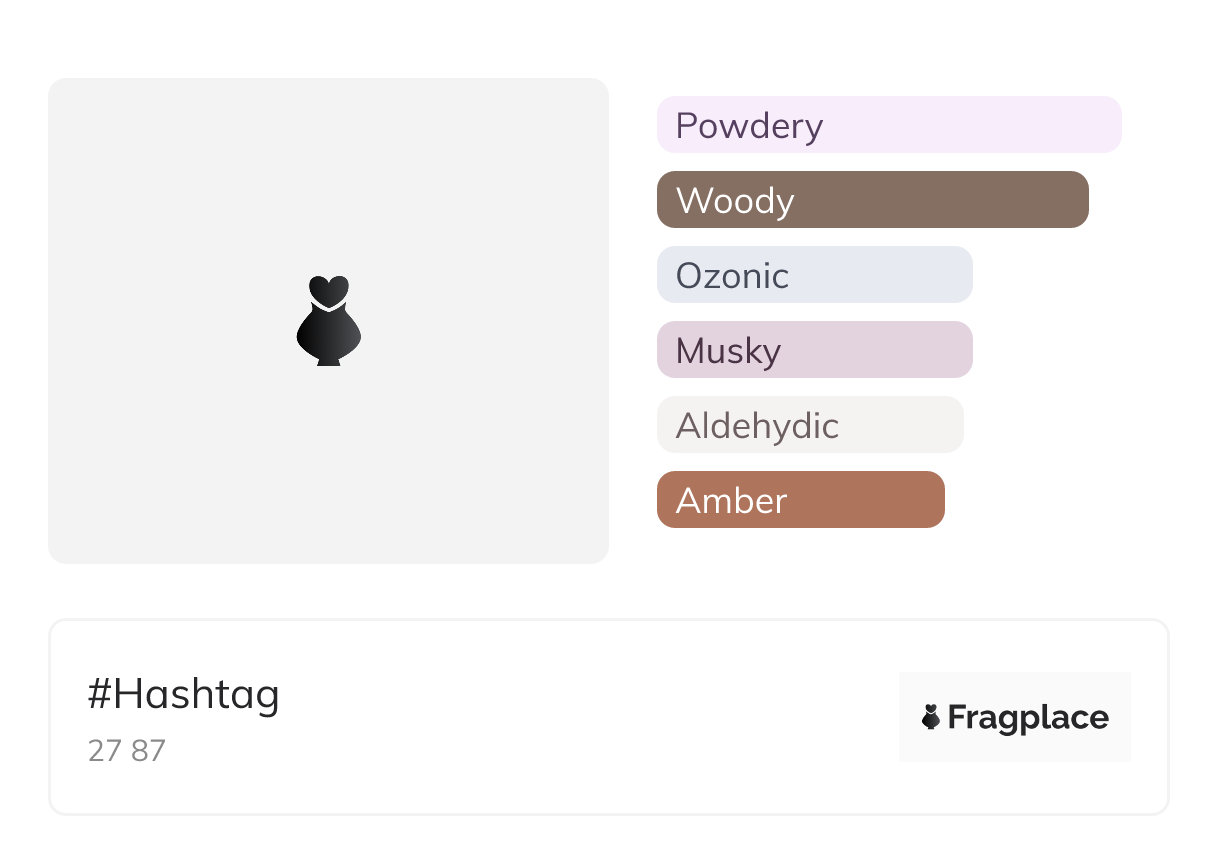Select the Aldehydic accord bar
This screenshot has height=864, width=1218.
(x=900, y=425)
